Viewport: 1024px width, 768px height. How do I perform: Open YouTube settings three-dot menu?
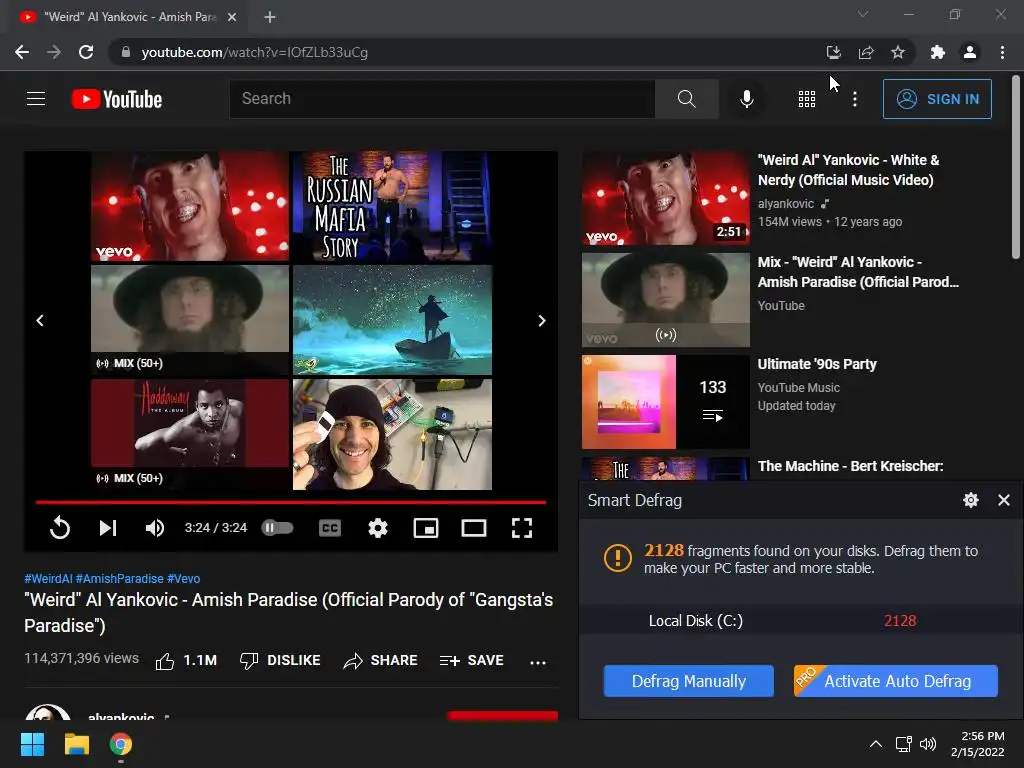(x=855, y=99)
